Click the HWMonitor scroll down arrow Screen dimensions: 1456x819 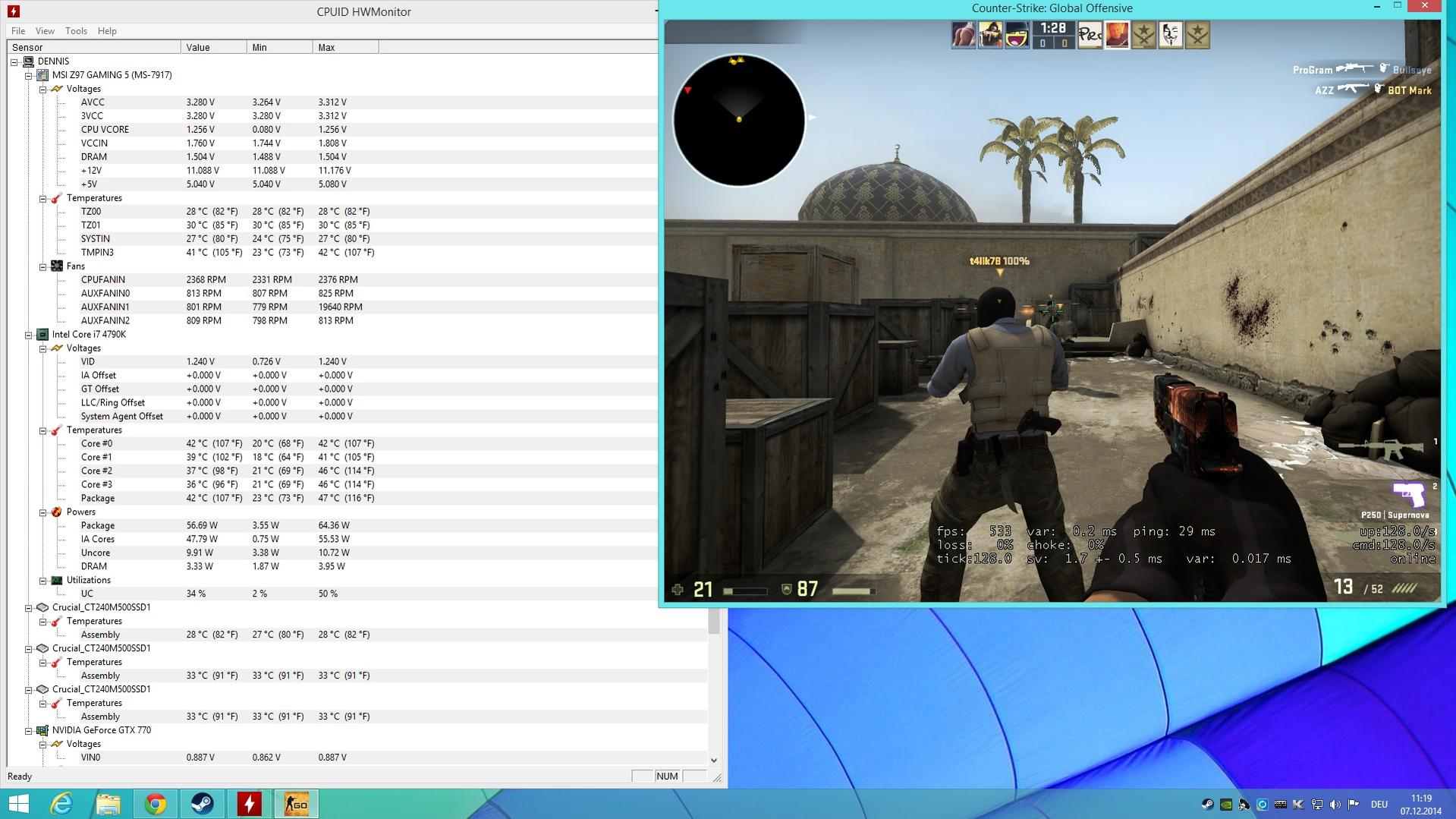click(713, 760)
